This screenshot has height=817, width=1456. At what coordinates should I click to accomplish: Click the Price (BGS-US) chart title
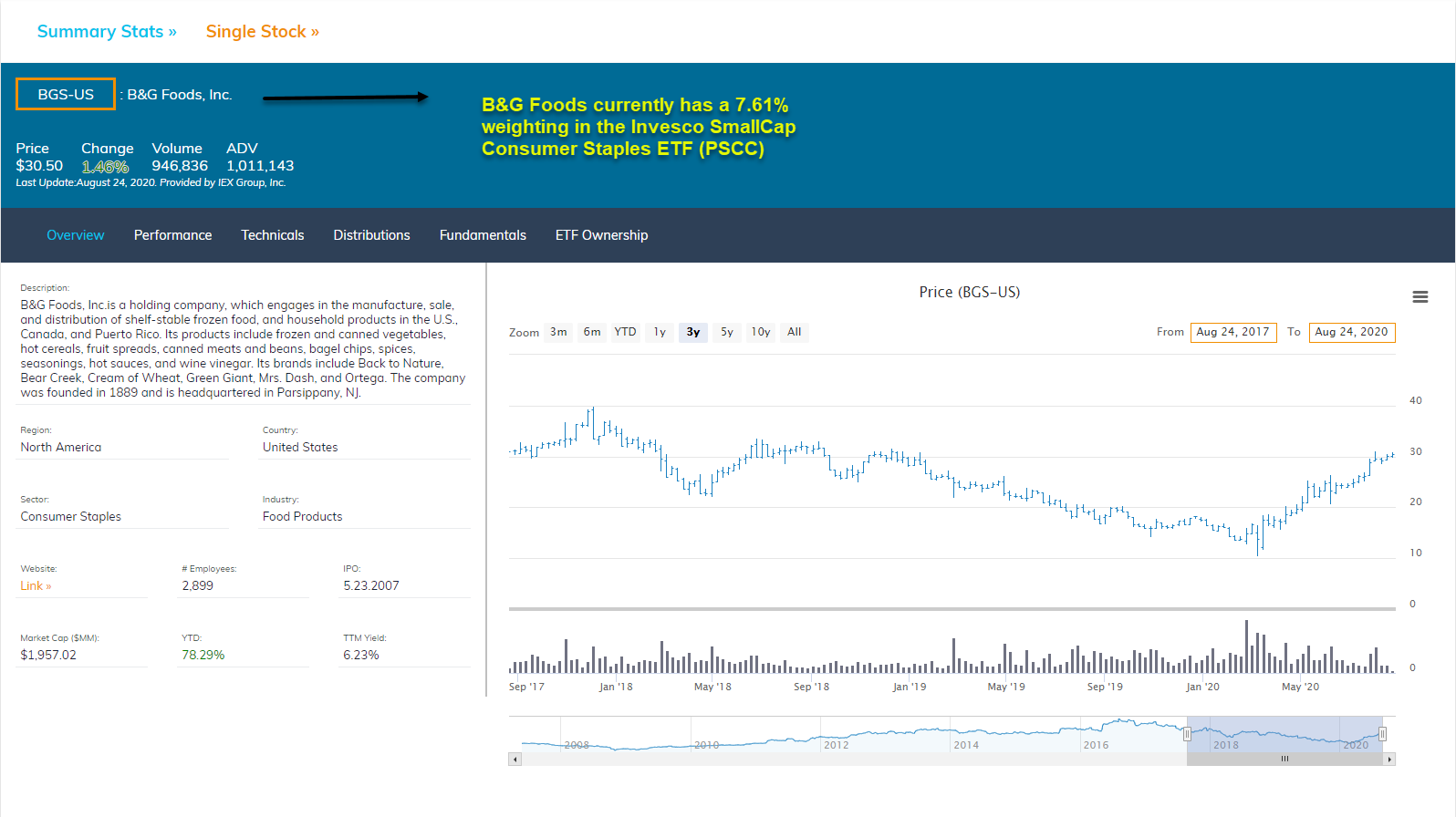coord(970,292)
